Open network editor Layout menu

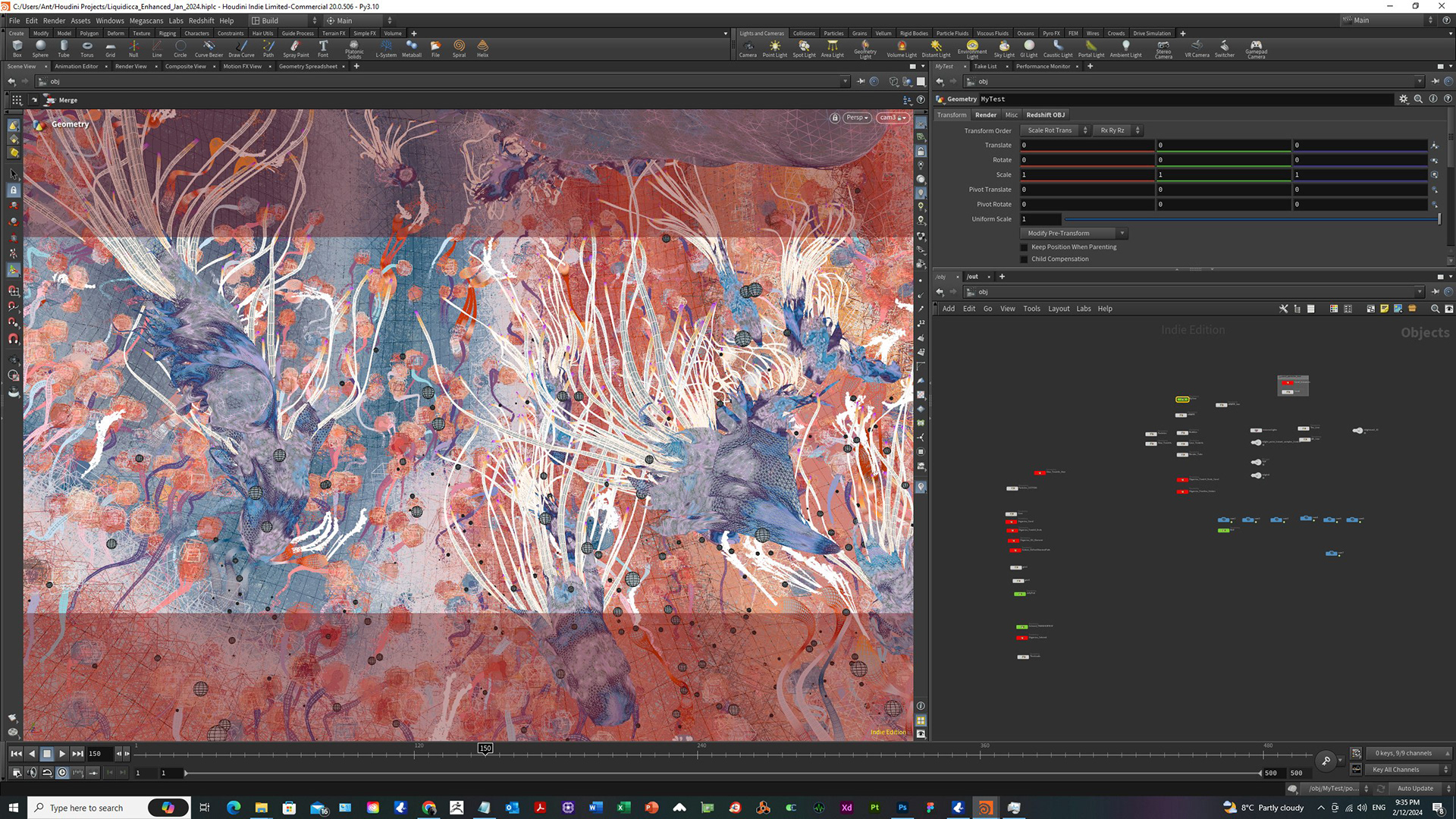(x=1059, y=309)
